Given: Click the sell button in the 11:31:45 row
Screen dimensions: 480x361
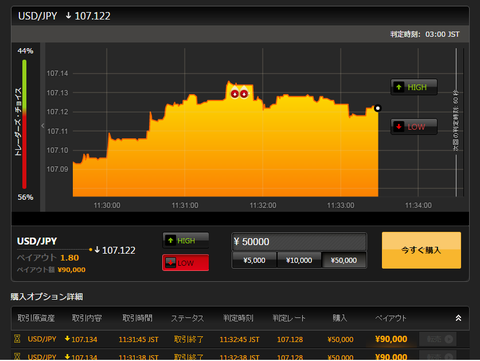Looking at the screenshot, I should click(x=438, y=339).
